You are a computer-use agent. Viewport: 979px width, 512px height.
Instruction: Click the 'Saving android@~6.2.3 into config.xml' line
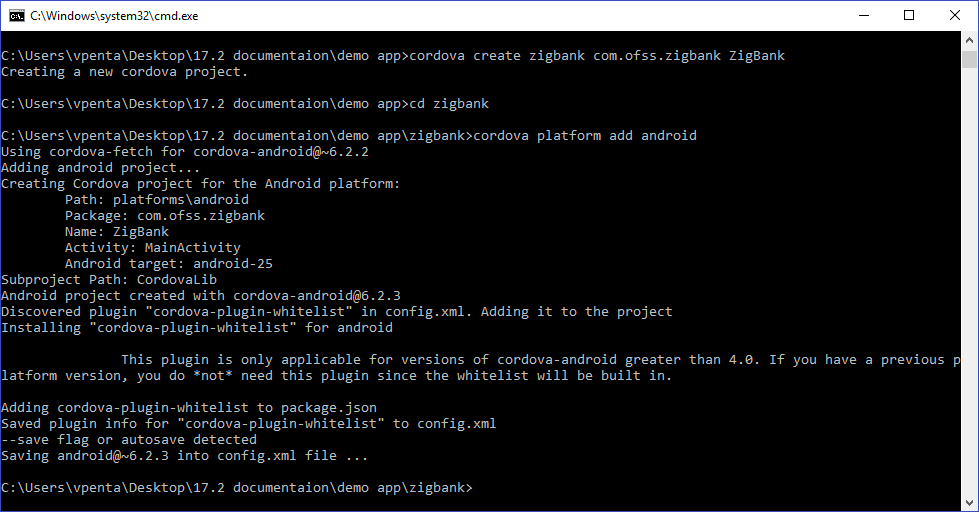pos(185,456)
